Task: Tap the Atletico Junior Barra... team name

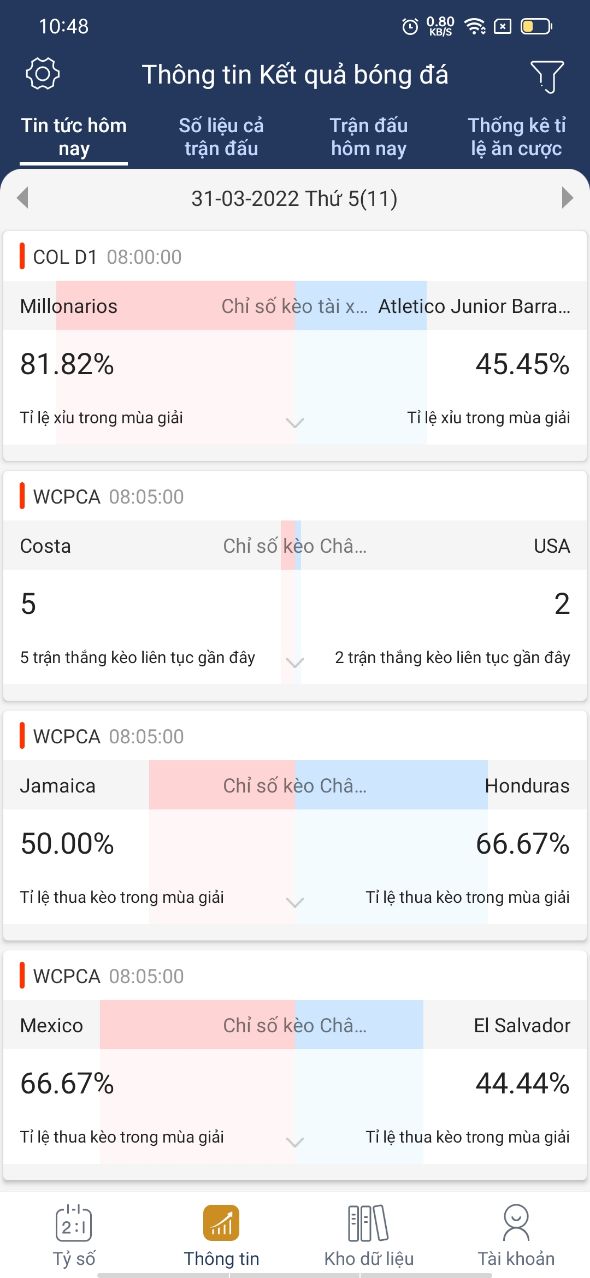Action: pos(474,307)
